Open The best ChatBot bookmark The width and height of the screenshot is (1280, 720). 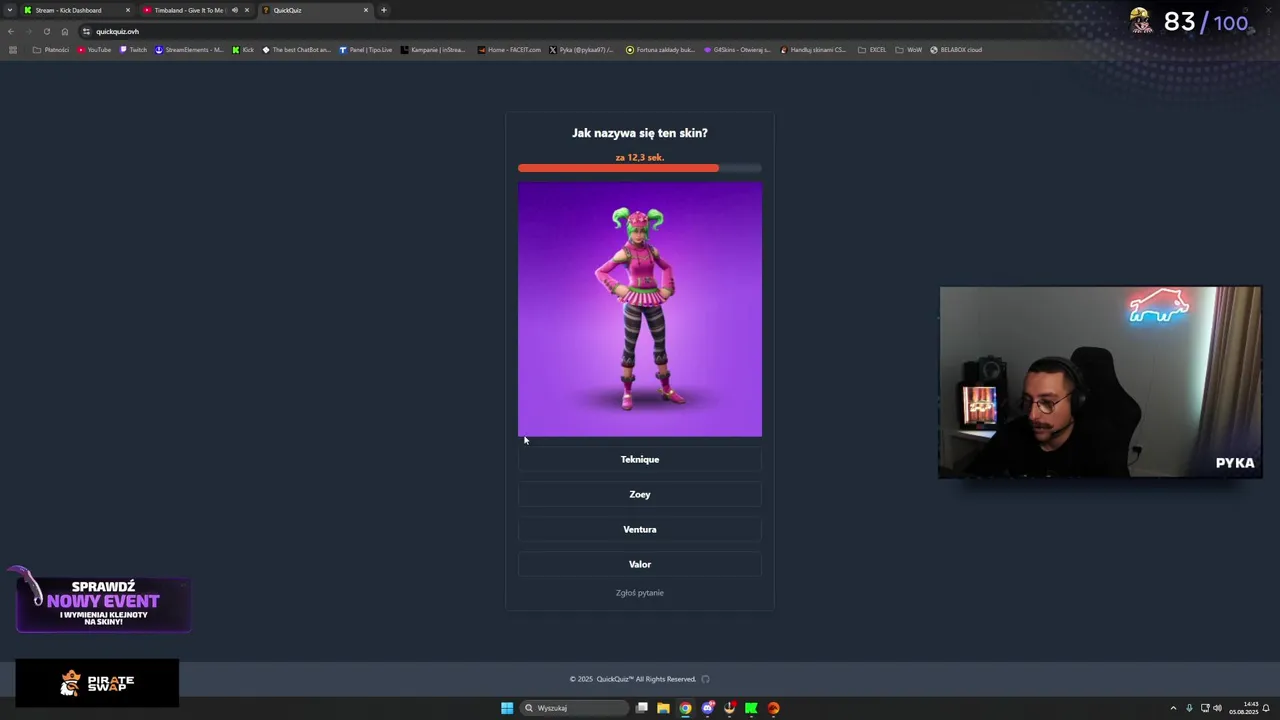click(x=296, y=50)
